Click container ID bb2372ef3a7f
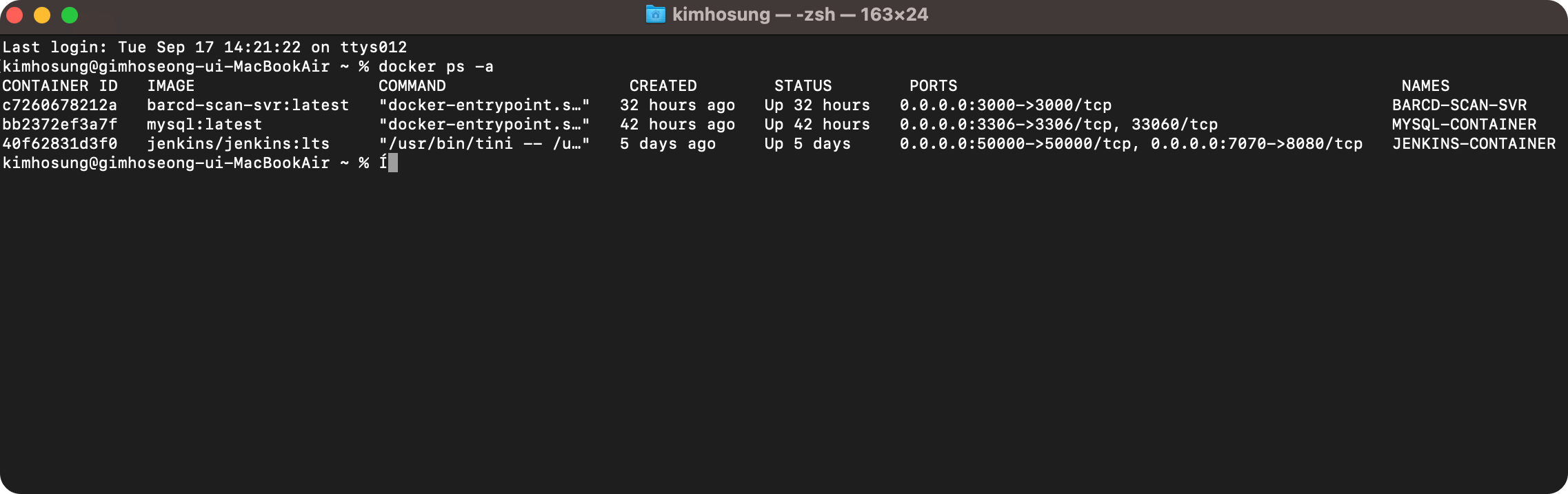1568x494 pixels. tap(60, 125)
